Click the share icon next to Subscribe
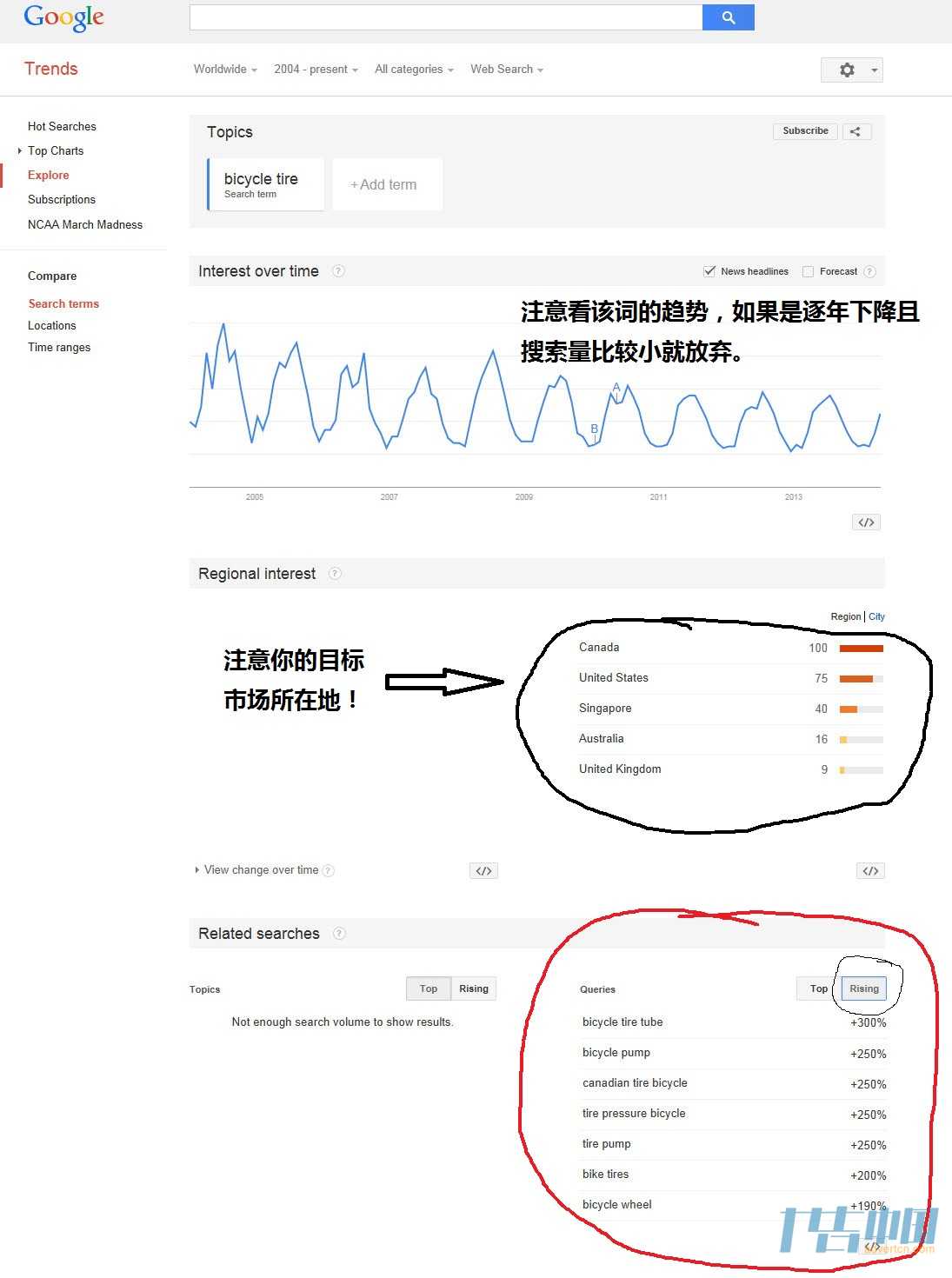The height and width of the screenshot is (1278, 952). (x=855, y=131)
